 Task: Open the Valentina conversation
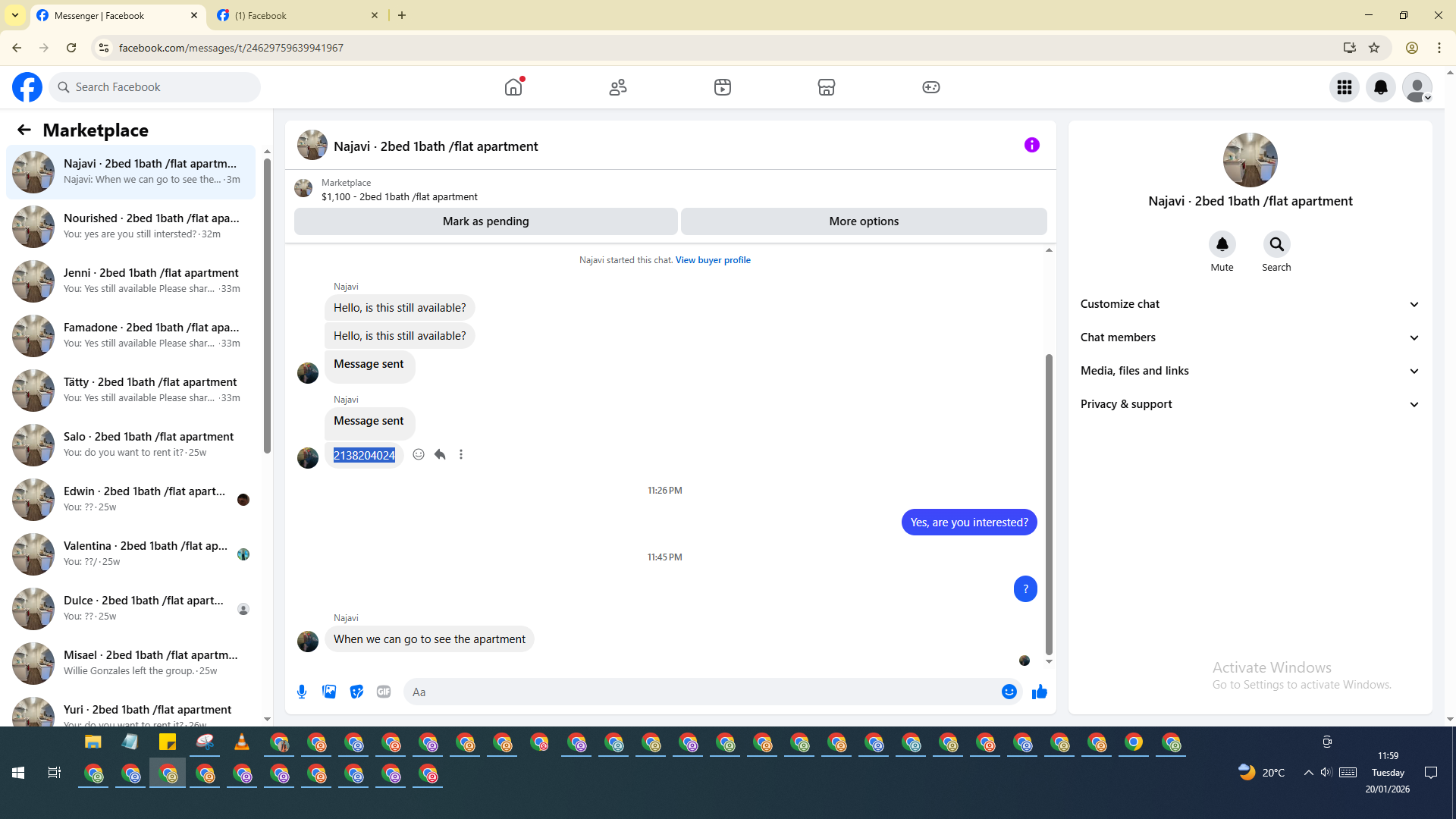pos(130,554)
